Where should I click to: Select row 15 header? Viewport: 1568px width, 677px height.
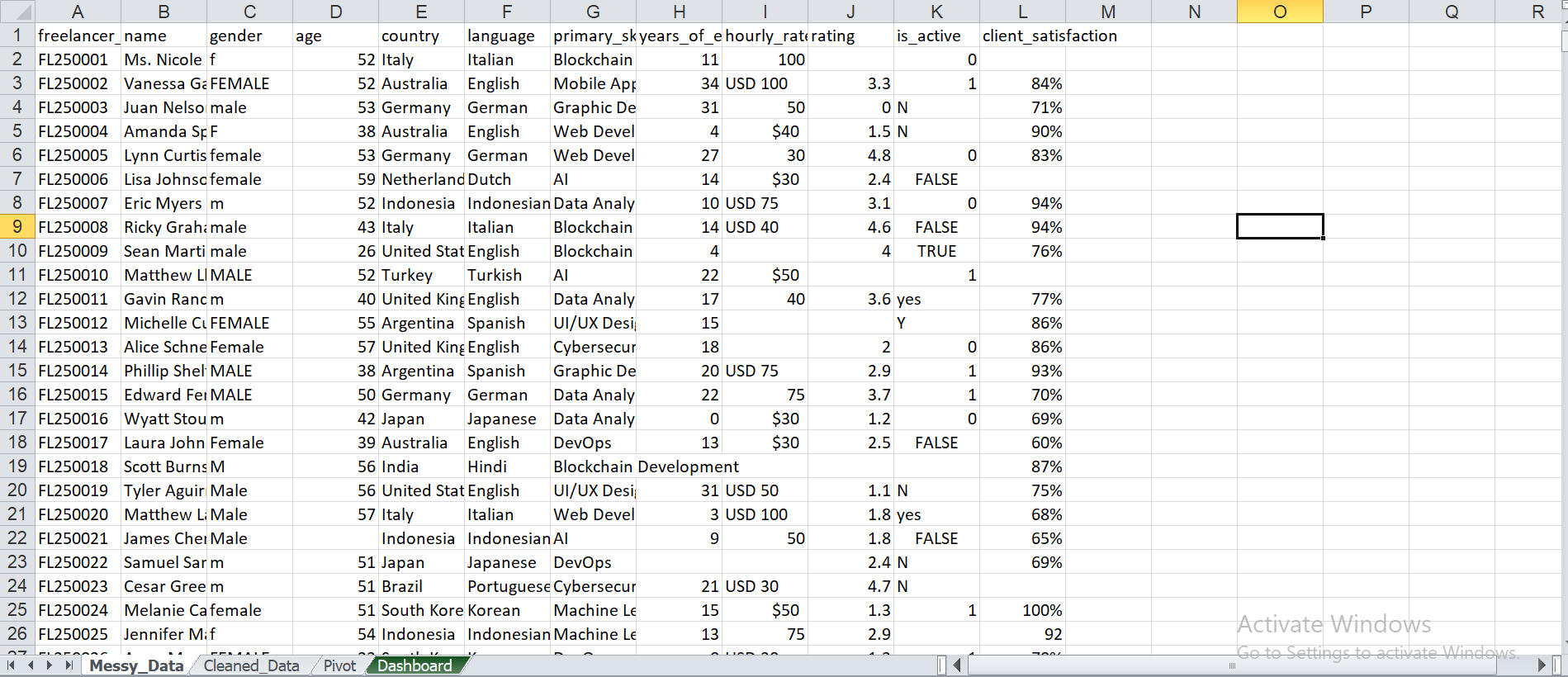coord(17,371)
